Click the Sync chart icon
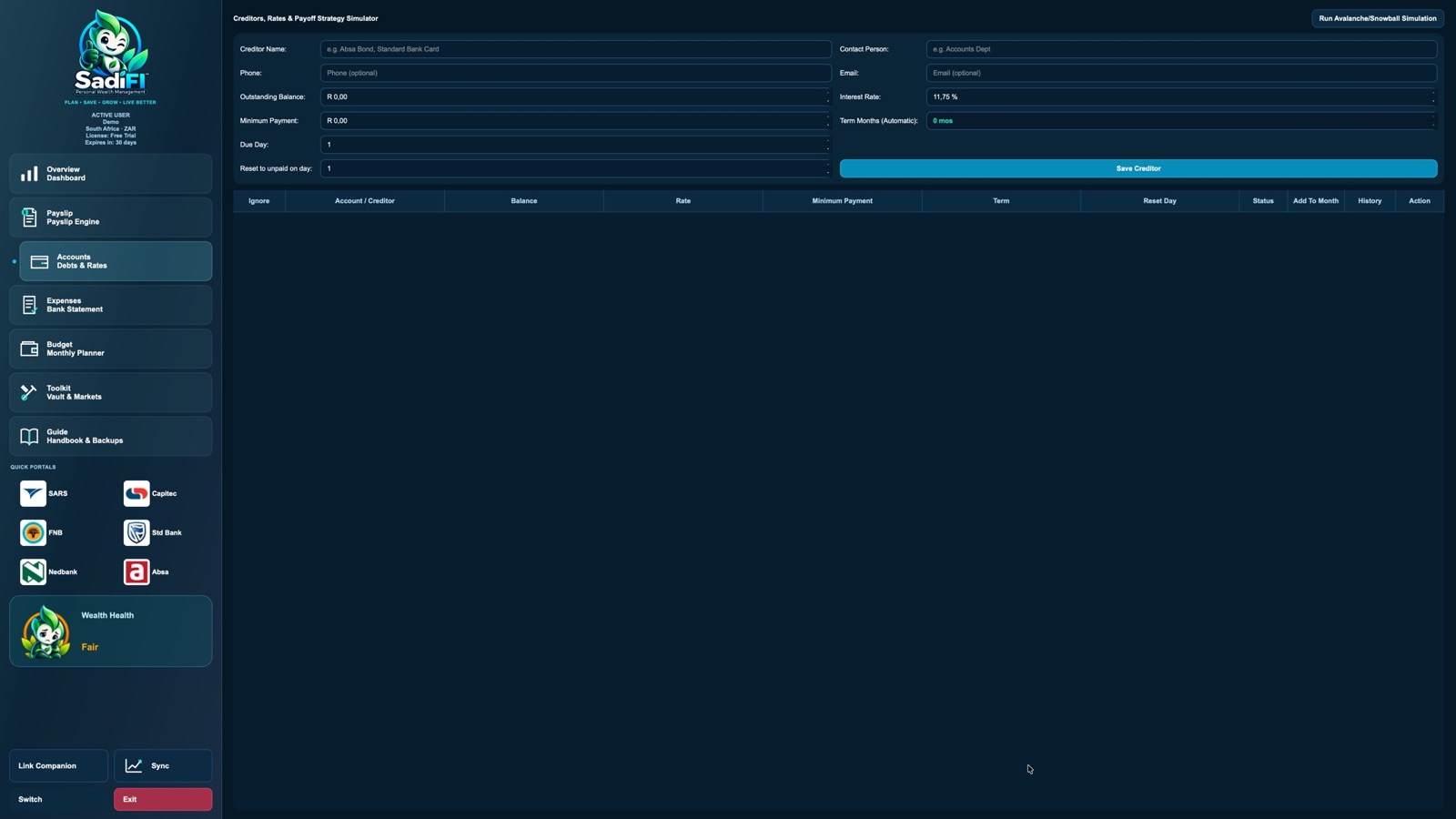The width and height of the screenshot is (1456, 819). (x=134, y=766)
